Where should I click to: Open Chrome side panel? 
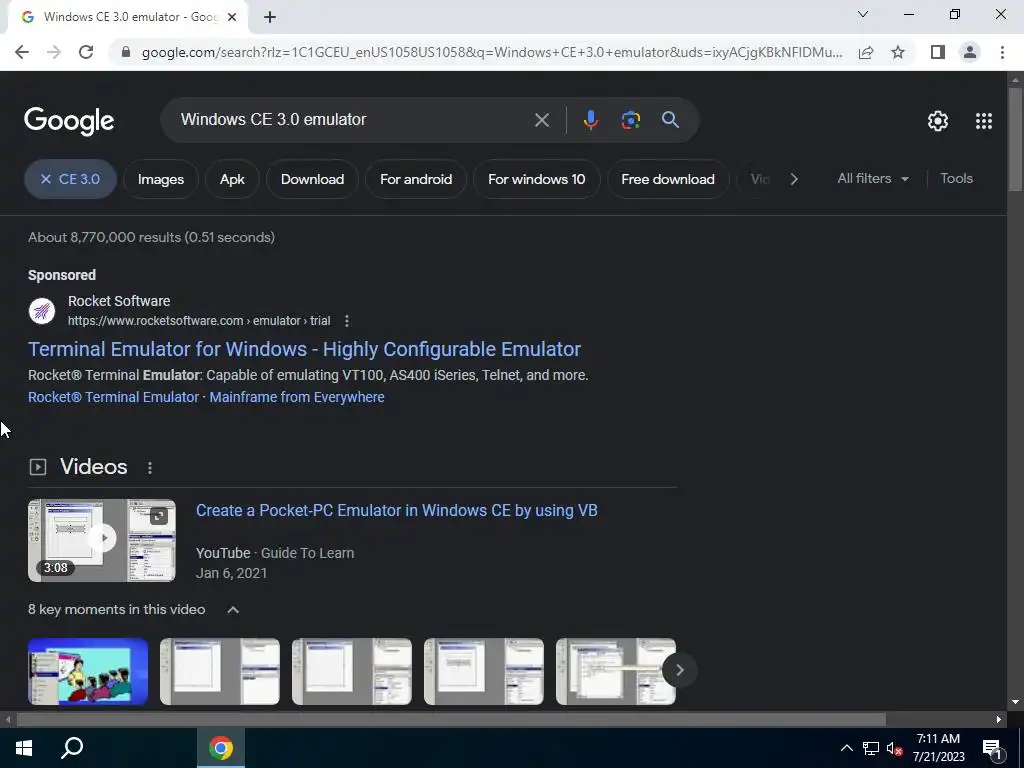pos(938,52)
